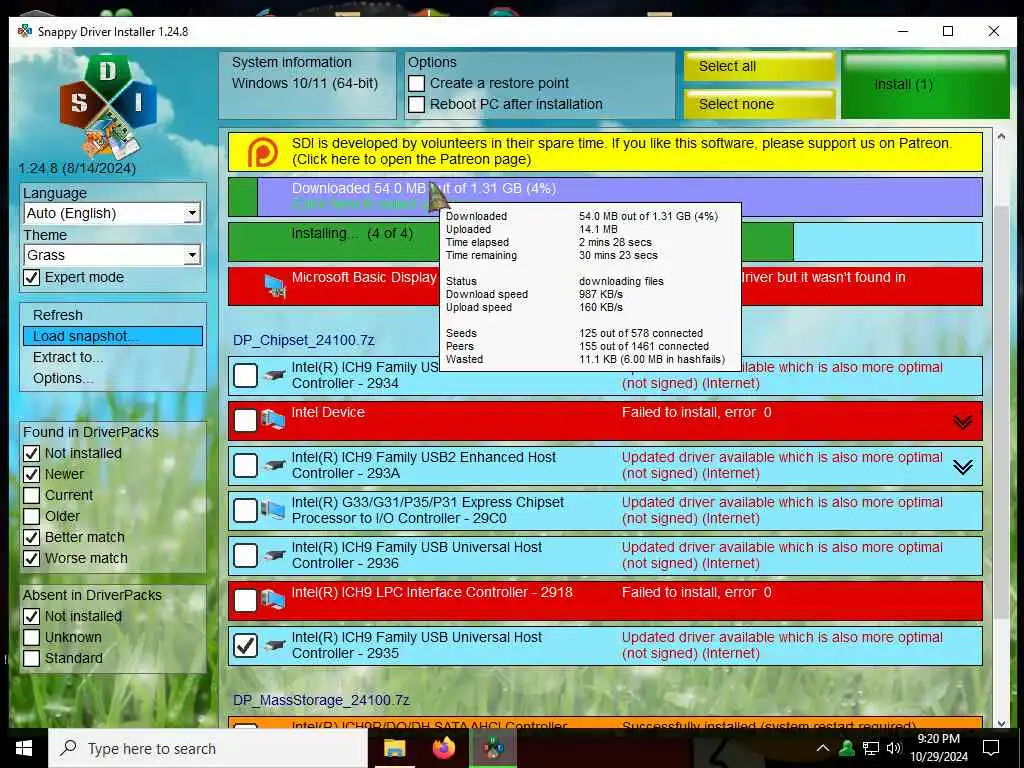
Task: Enable Reboot PC after installation
Action: click(417, 104)
